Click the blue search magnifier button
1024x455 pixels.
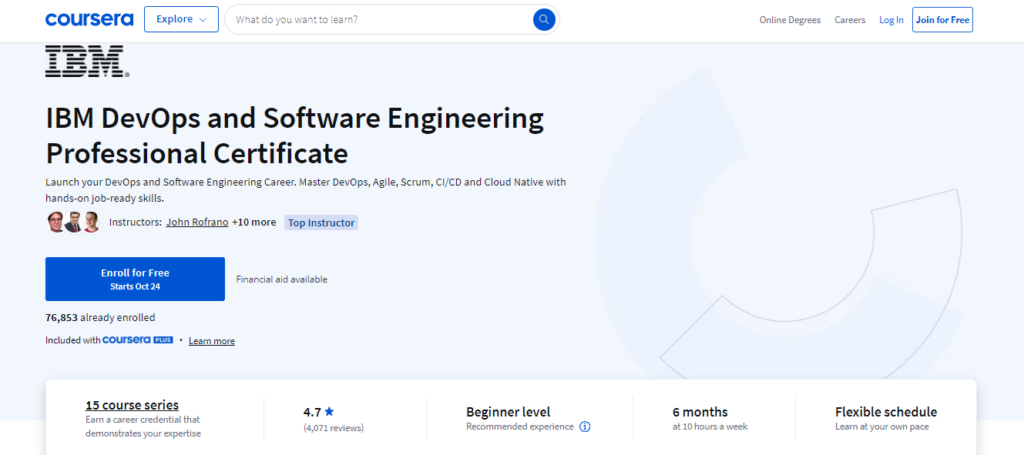point(543,20)
